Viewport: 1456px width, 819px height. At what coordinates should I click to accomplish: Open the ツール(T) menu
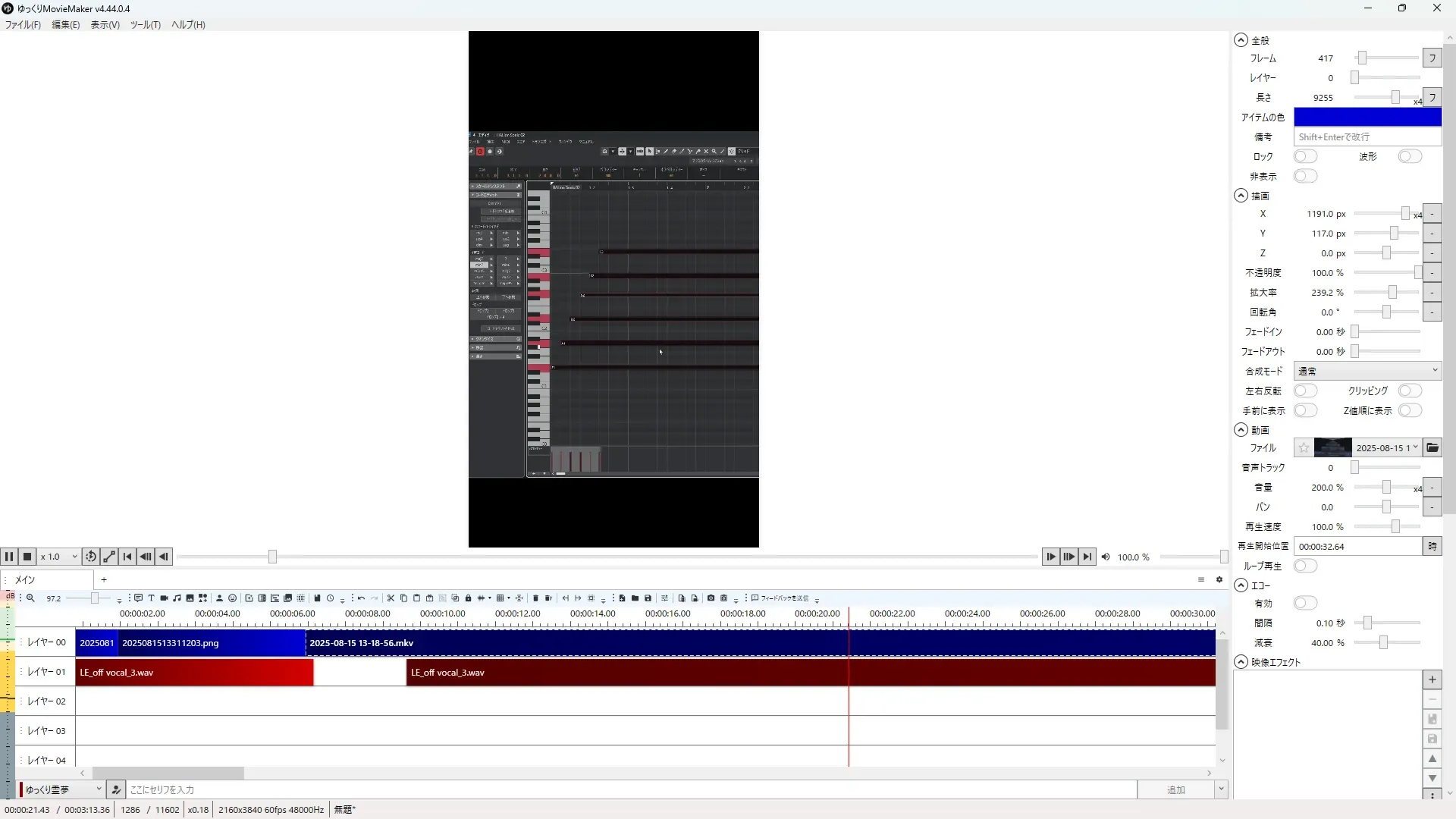click(145, 25)
